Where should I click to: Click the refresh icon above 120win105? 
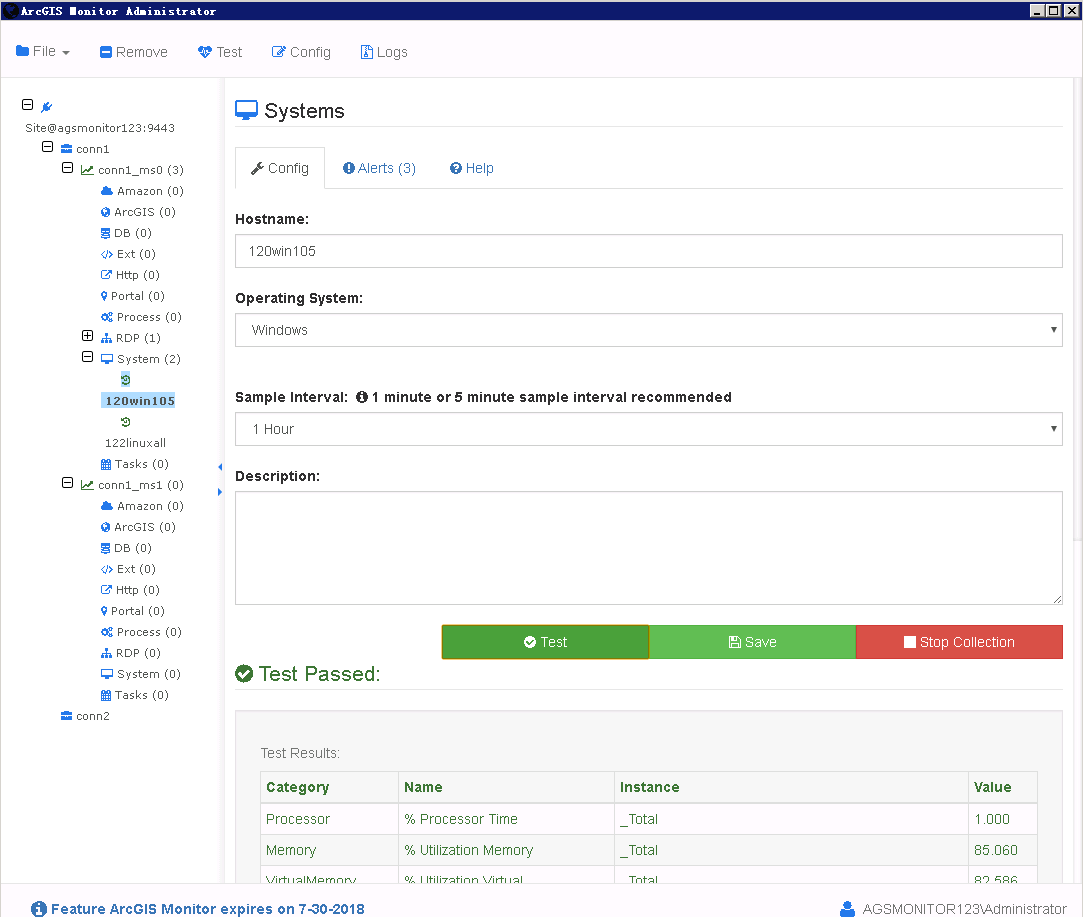(126, 380)
